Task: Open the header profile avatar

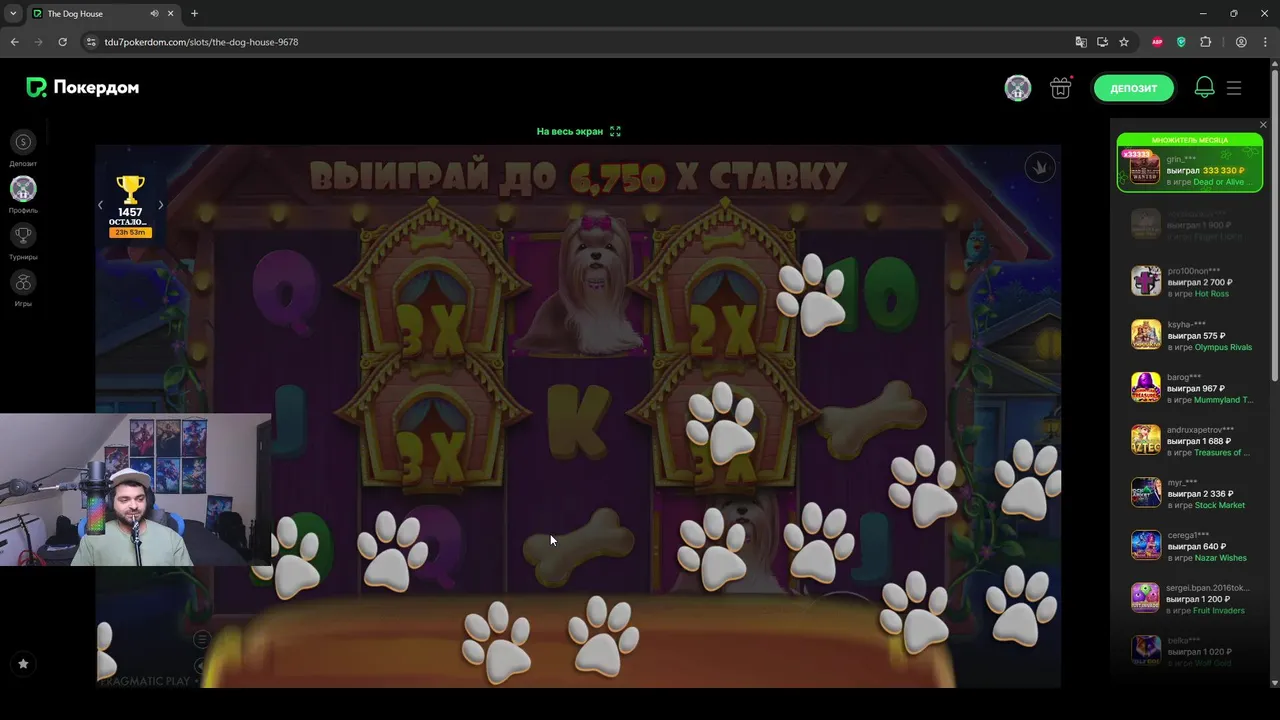Action: pyautogui.click(x=1018, y=88)
